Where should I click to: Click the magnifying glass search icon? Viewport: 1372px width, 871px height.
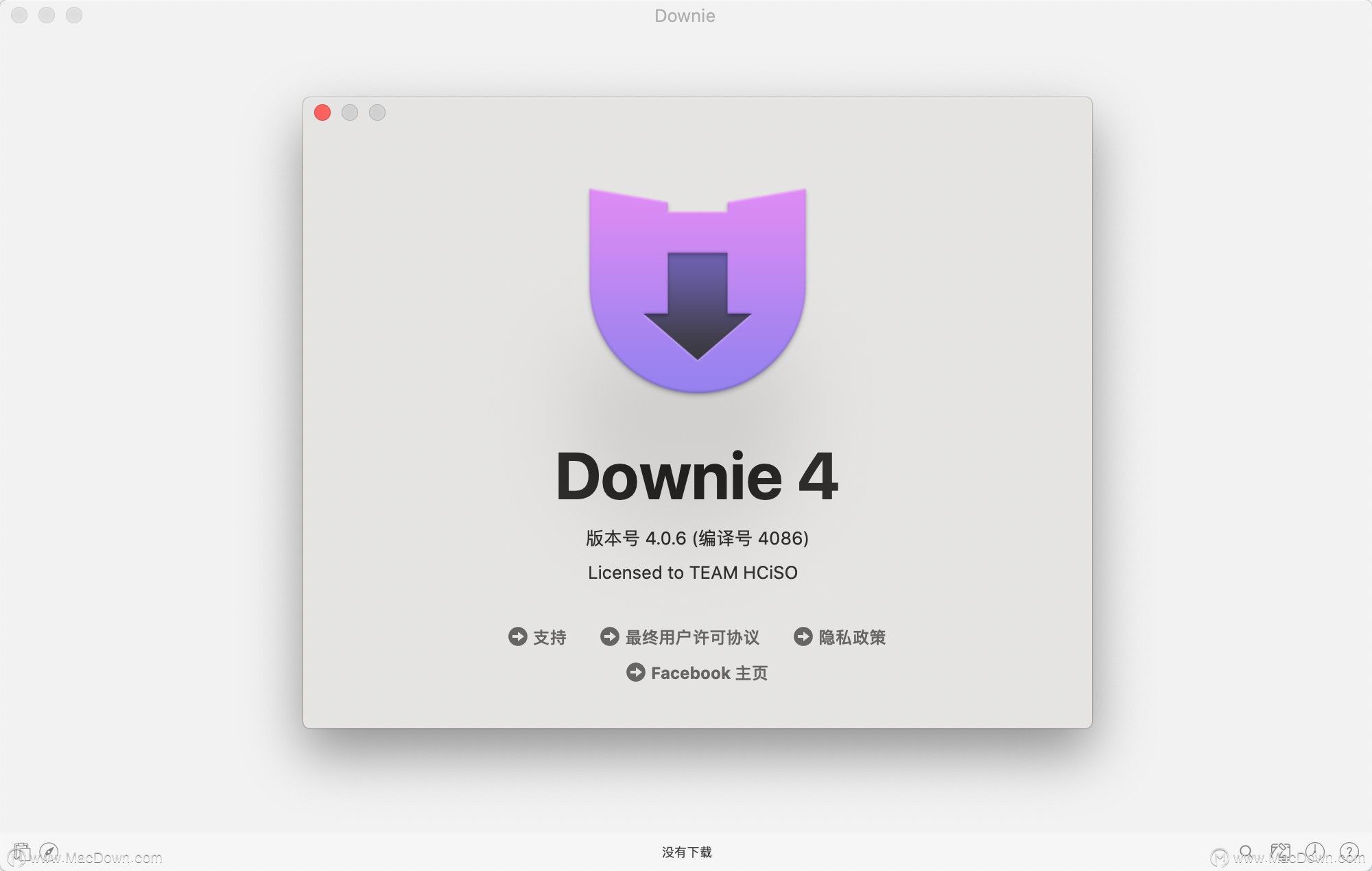1246,852
